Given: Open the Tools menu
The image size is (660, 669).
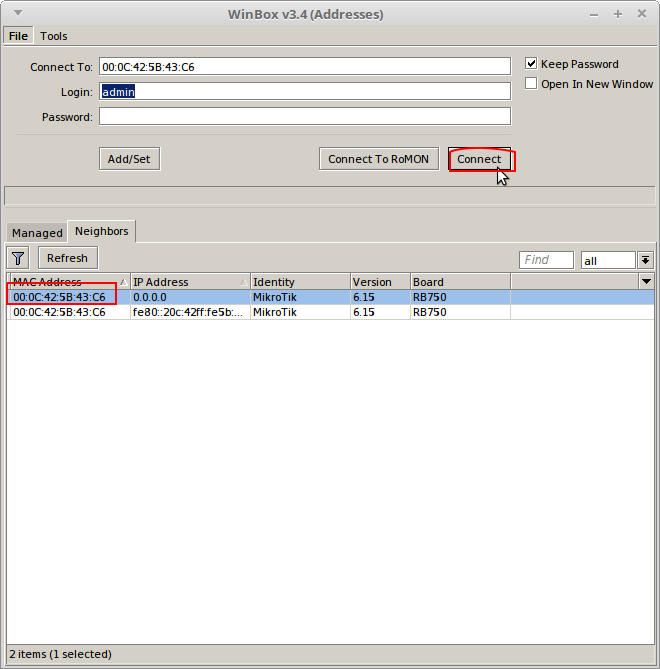Looking at the screenshot, I should 54,36.
